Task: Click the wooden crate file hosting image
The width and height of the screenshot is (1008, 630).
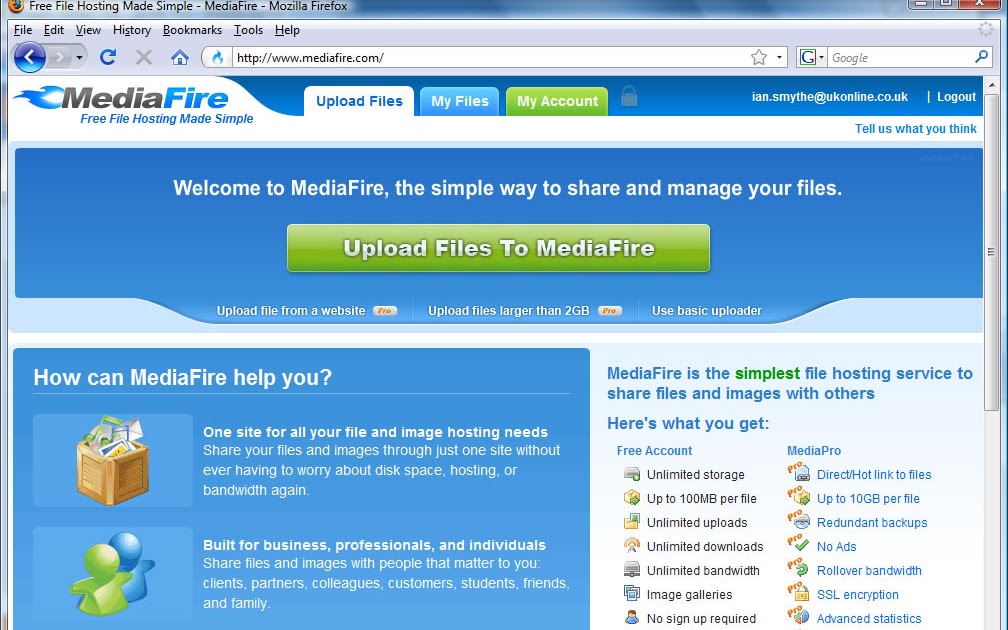Action: pyautogui.click(x=112, y=460)
